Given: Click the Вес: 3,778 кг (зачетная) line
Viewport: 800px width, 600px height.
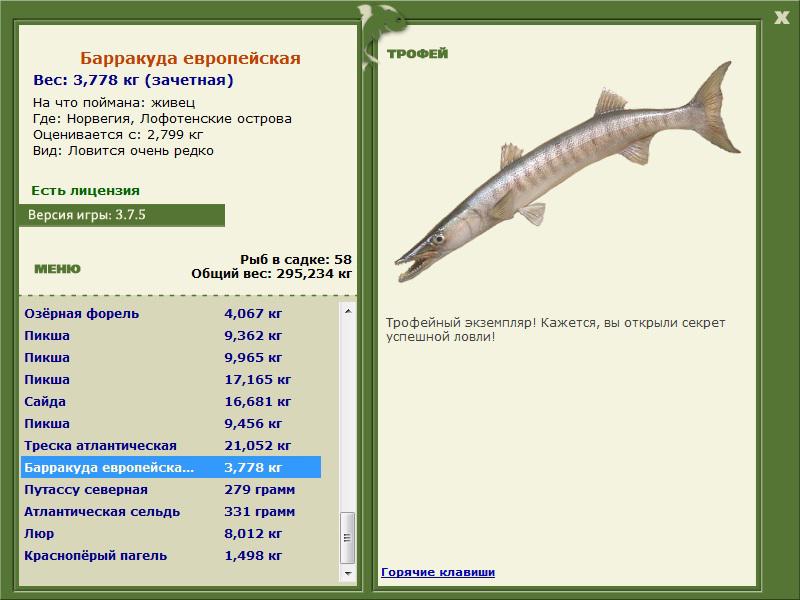Looking at the screenshot, I should pyautogui.click(x=133, y=80).
